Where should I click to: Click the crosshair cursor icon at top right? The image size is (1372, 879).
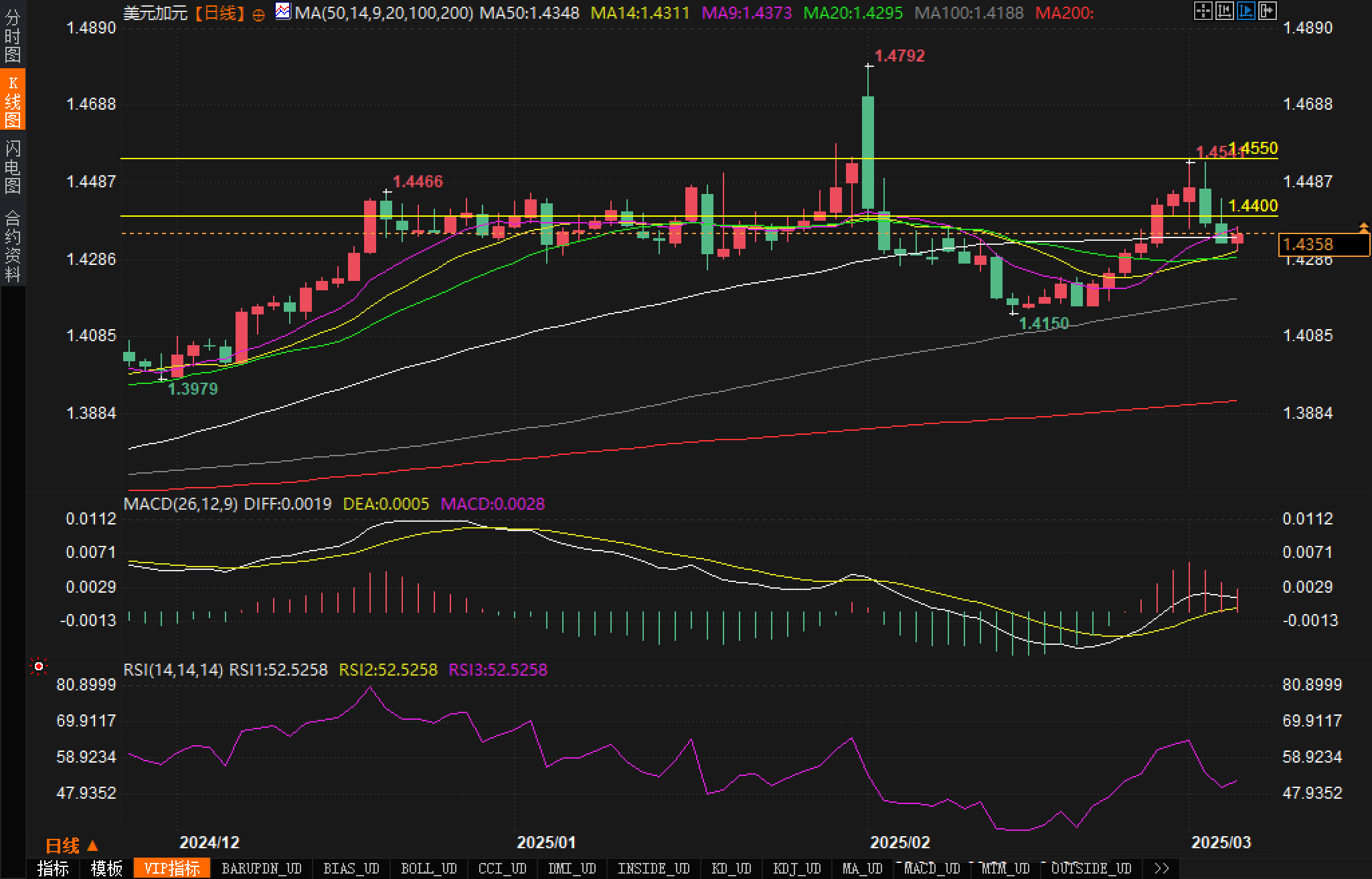pyautogui.click(x=1203, y=11)
